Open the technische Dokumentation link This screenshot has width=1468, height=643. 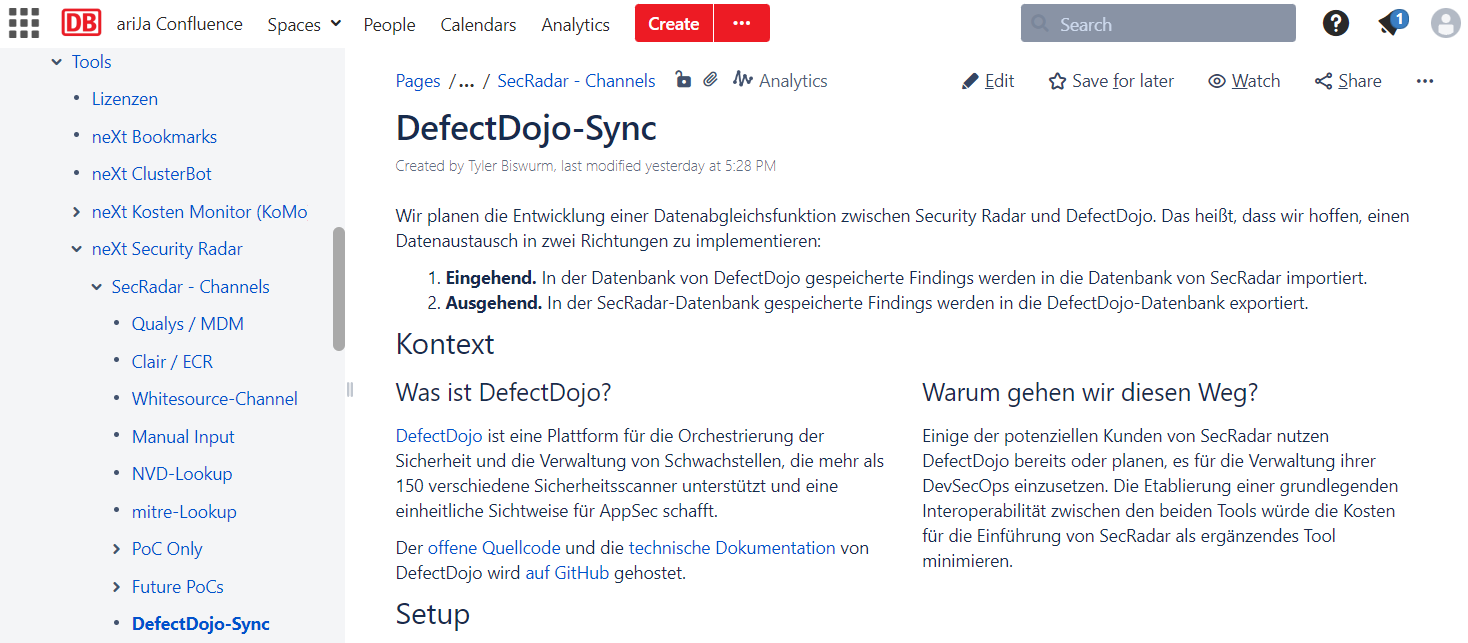pos(732,548)
